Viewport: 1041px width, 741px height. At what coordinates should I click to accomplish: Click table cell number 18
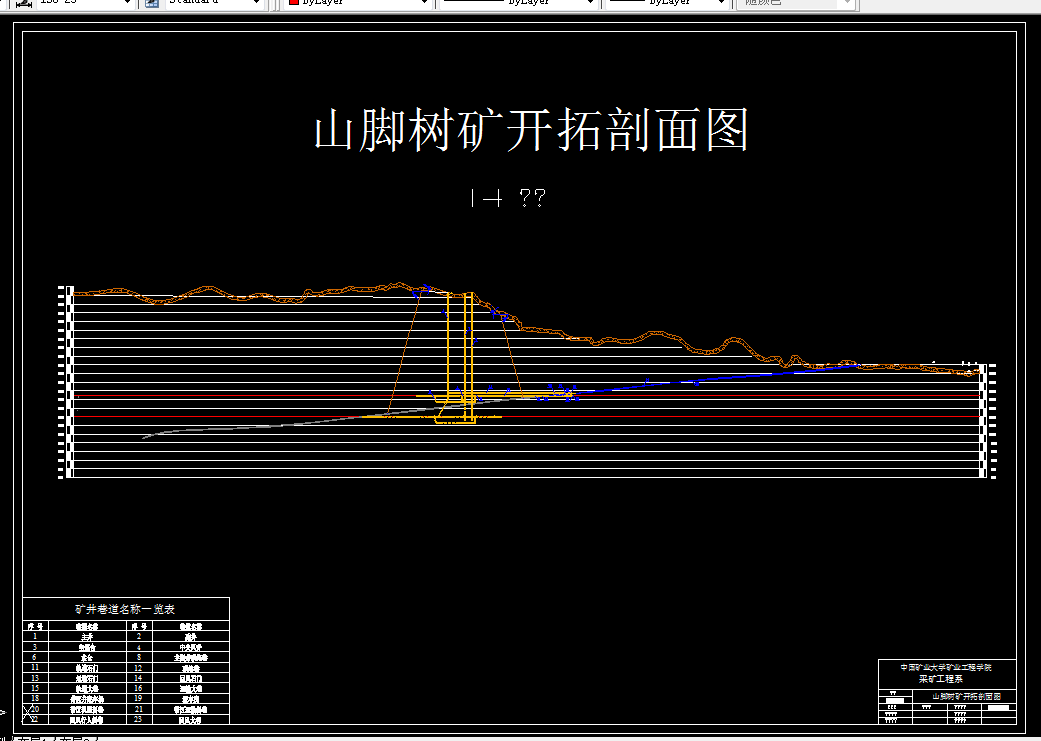pyautogui.click(x=35, y=699)
